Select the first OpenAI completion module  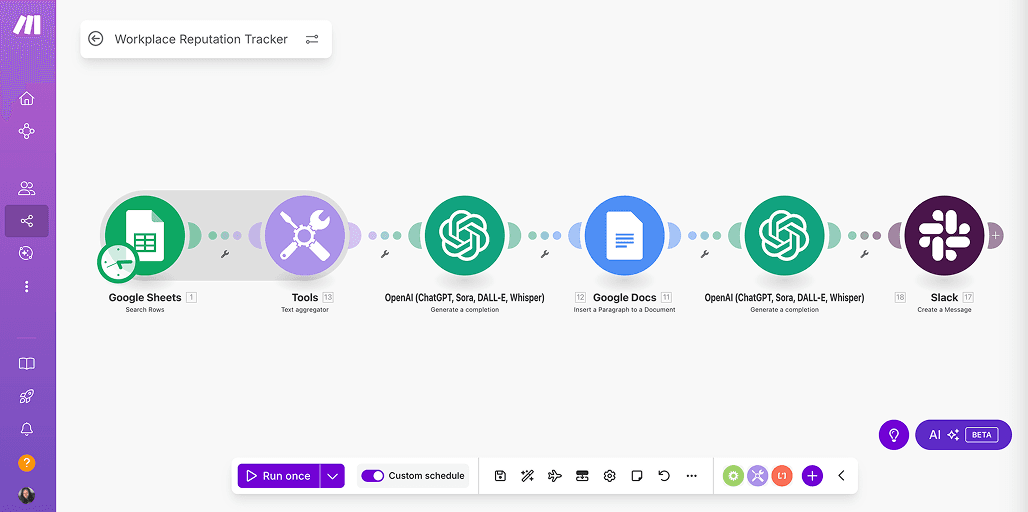[x=465, y=235]
